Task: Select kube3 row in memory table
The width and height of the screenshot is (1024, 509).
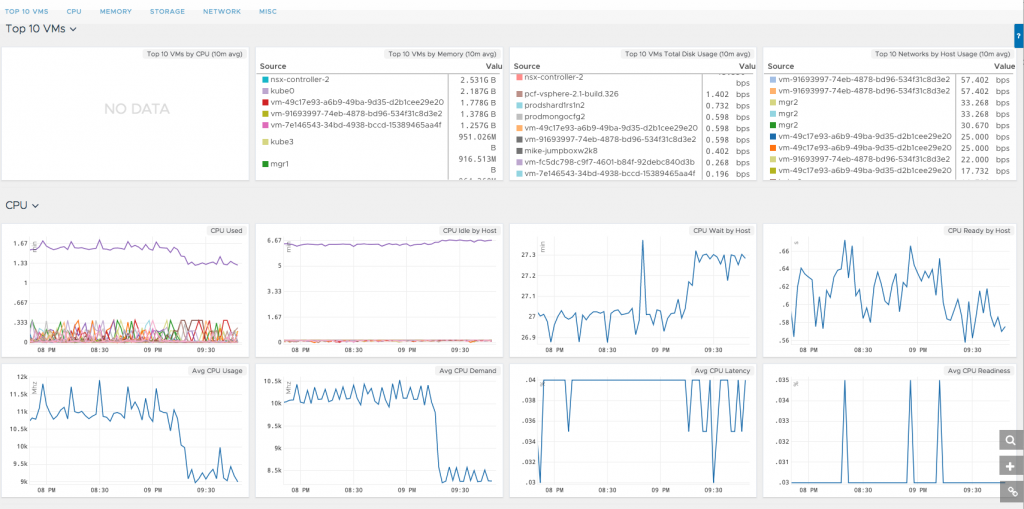Action: (282, 141)
